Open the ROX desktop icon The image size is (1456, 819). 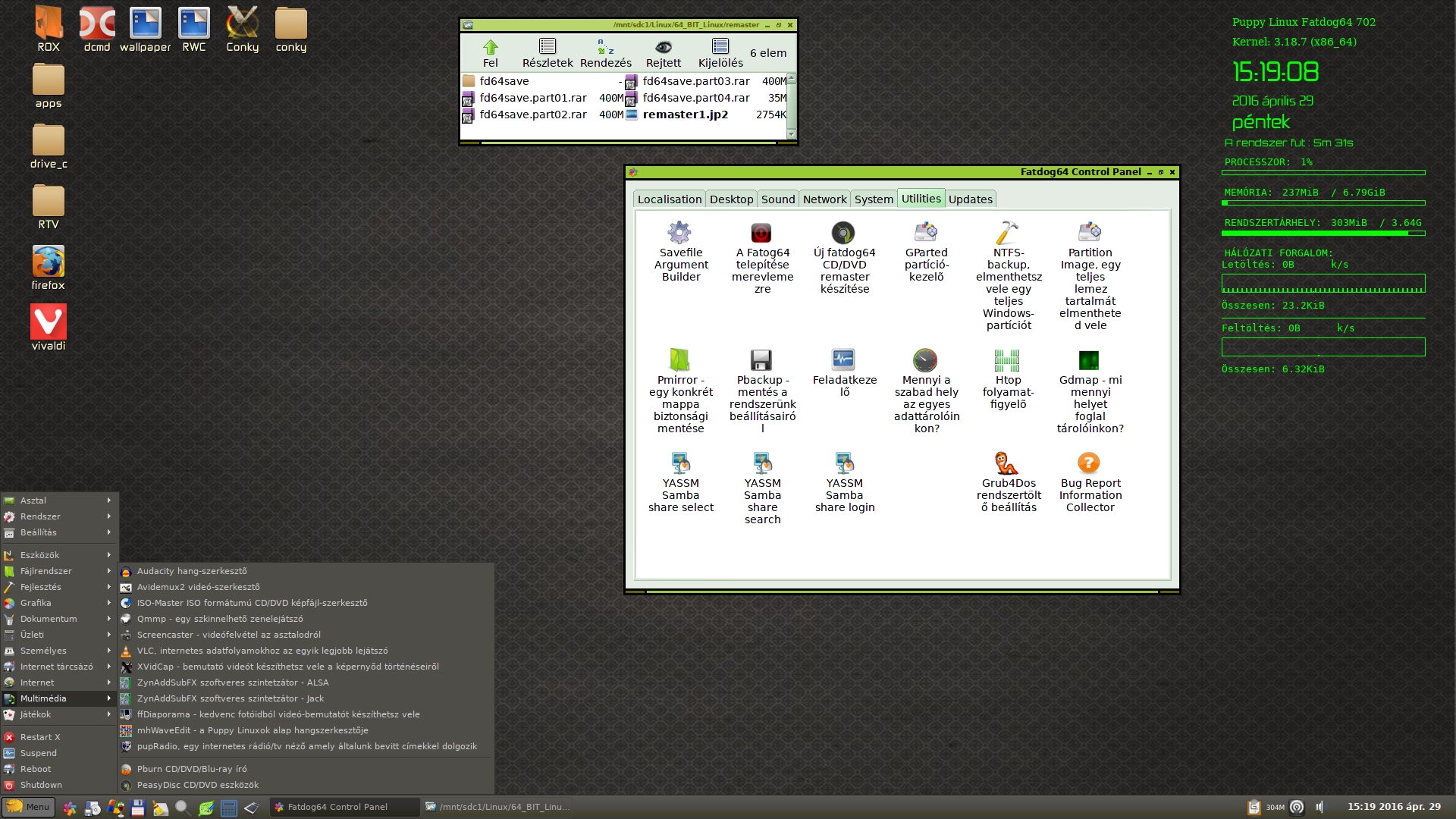tap(49, 30)
